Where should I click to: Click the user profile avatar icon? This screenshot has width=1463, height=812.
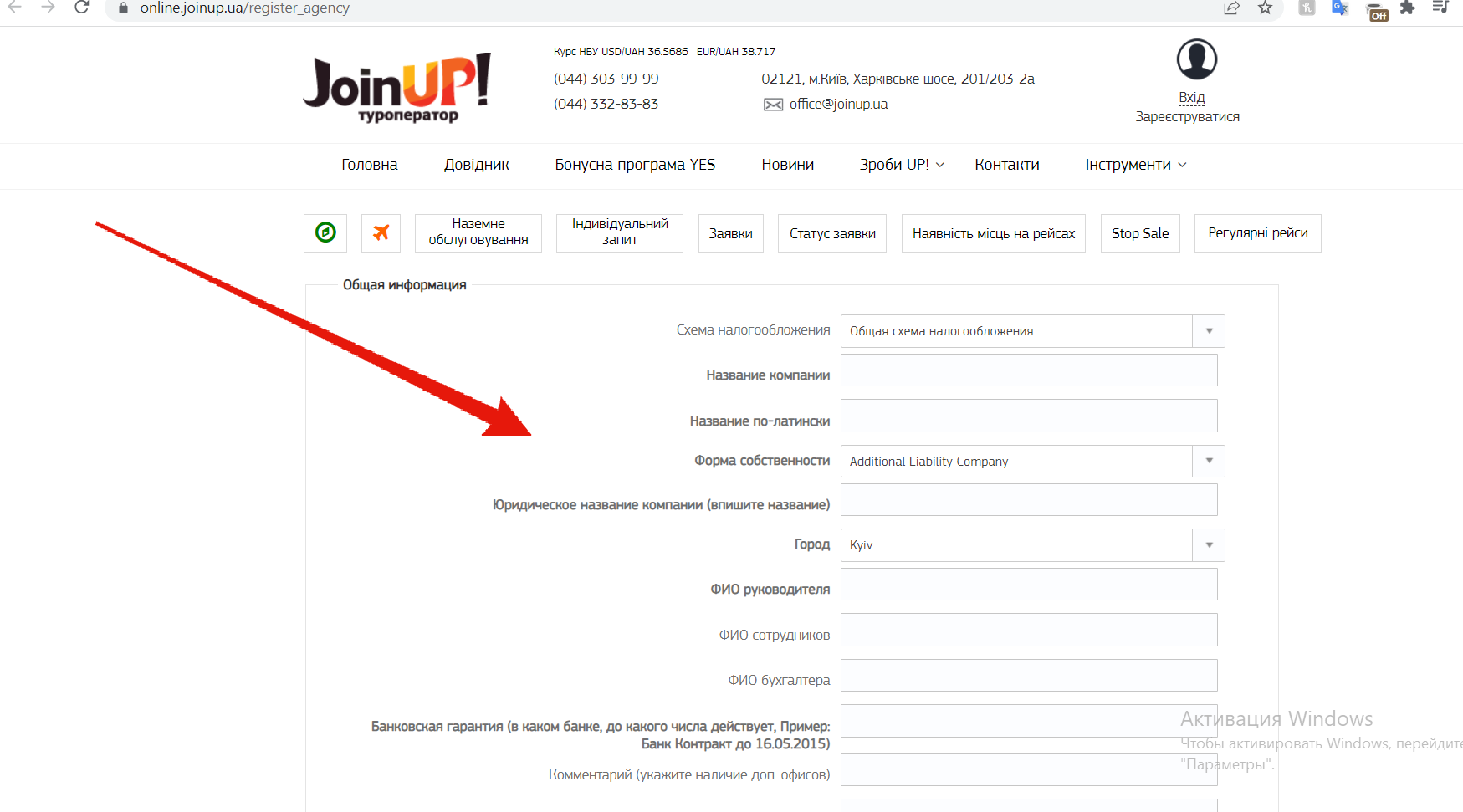click(x=1196, y=59)
